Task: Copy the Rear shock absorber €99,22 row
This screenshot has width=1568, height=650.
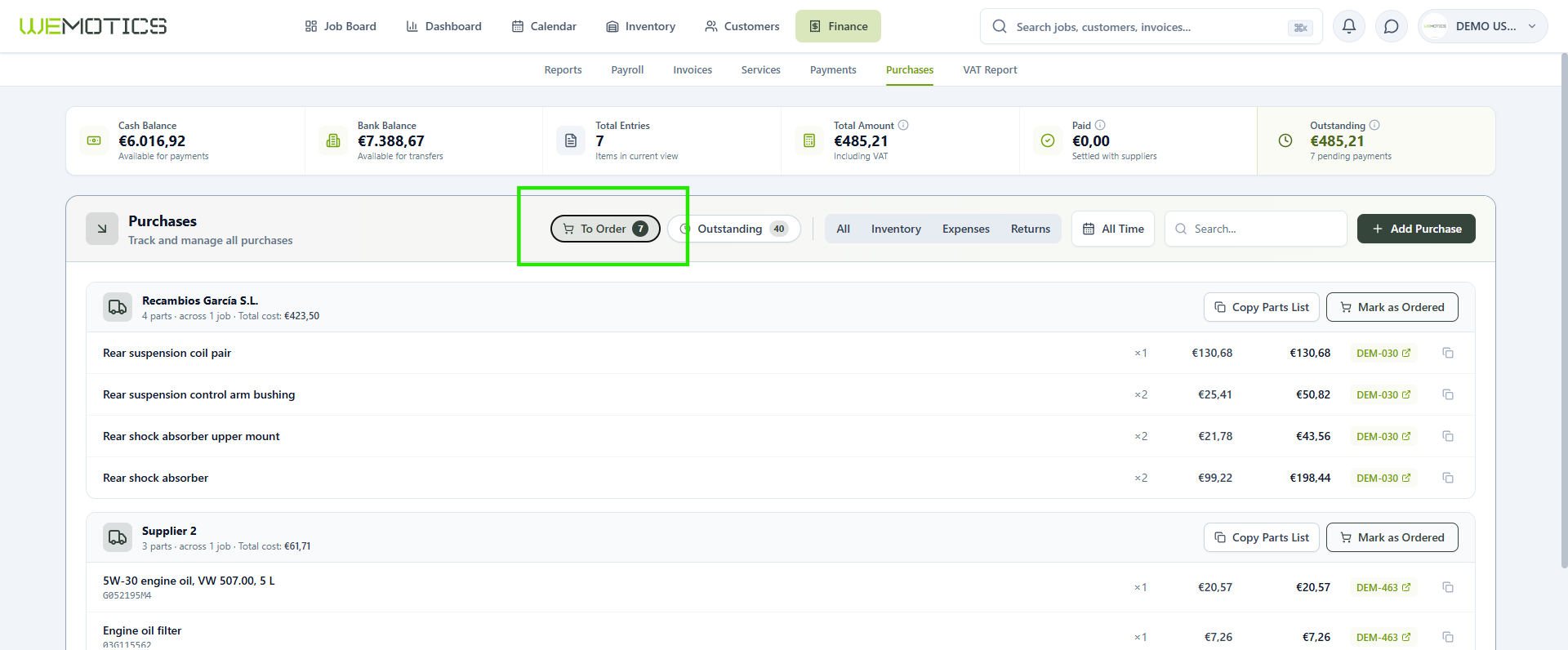Action: coord(1448,478)
